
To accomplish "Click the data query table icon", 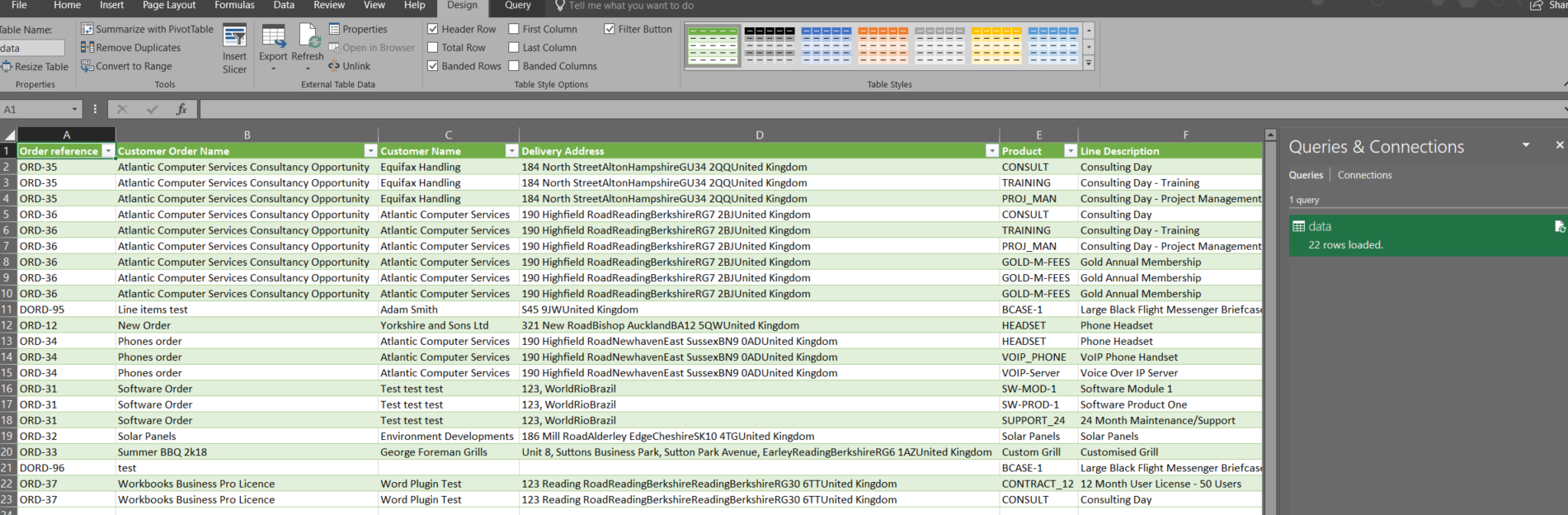I will tap(1298, 227).
